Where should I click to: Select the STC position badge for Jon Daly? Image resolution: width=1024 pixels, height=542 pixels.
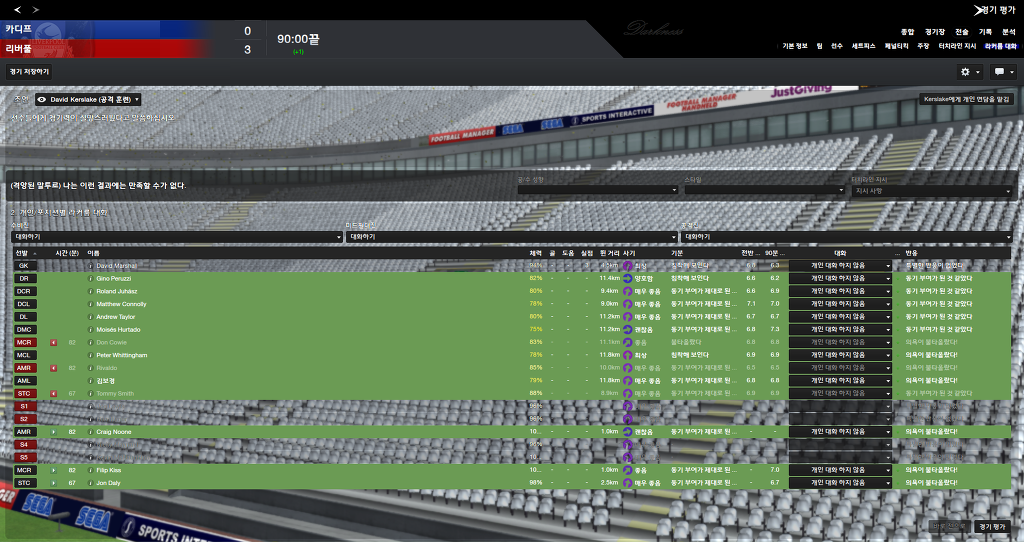23,483
